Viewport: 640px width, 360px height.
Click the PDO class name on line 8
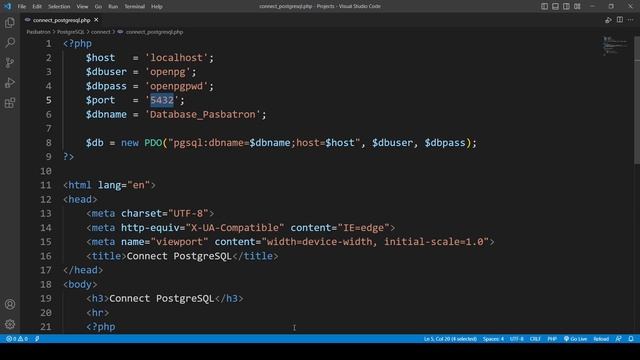[x=153, y=143]
